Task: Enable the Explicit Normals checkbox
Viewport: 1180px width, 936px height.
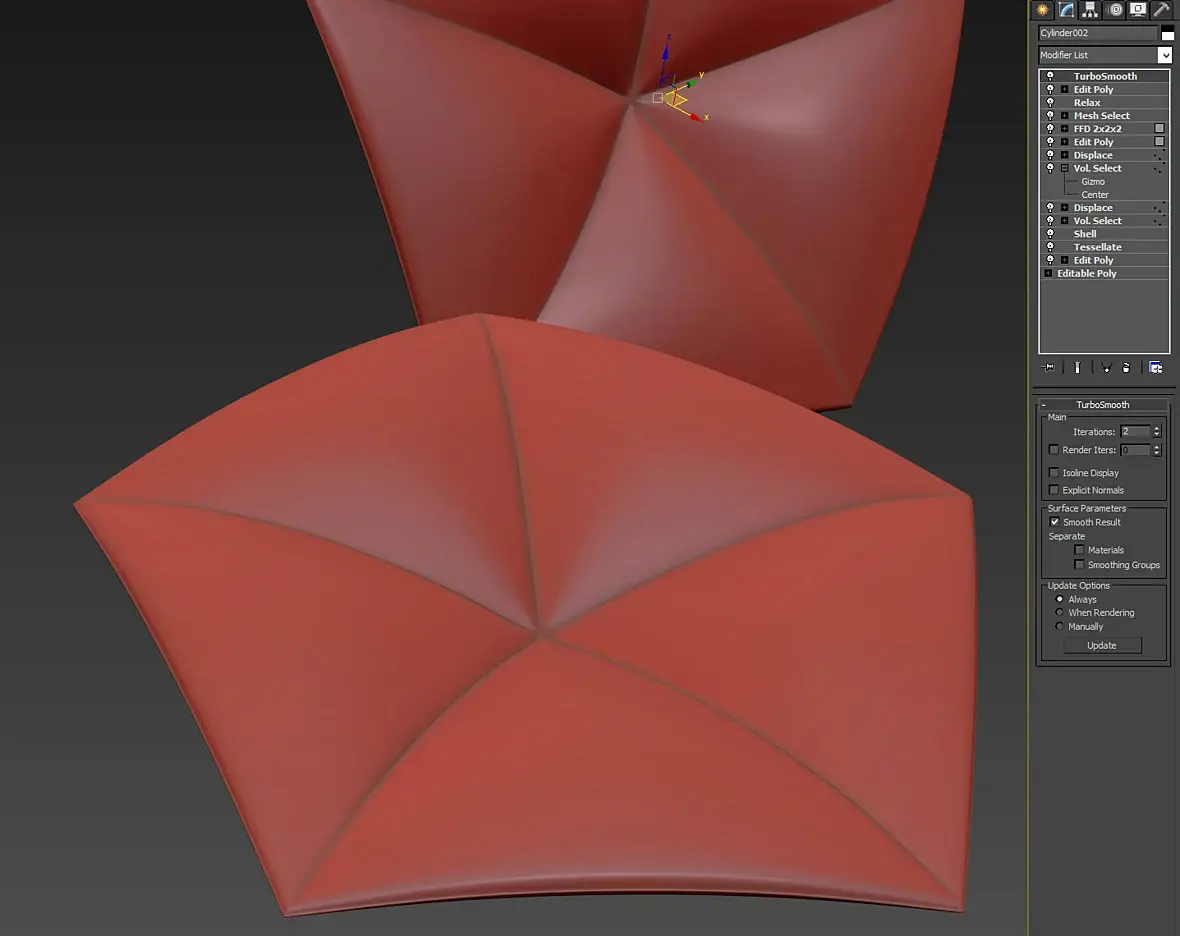Action: (1054, 490)
